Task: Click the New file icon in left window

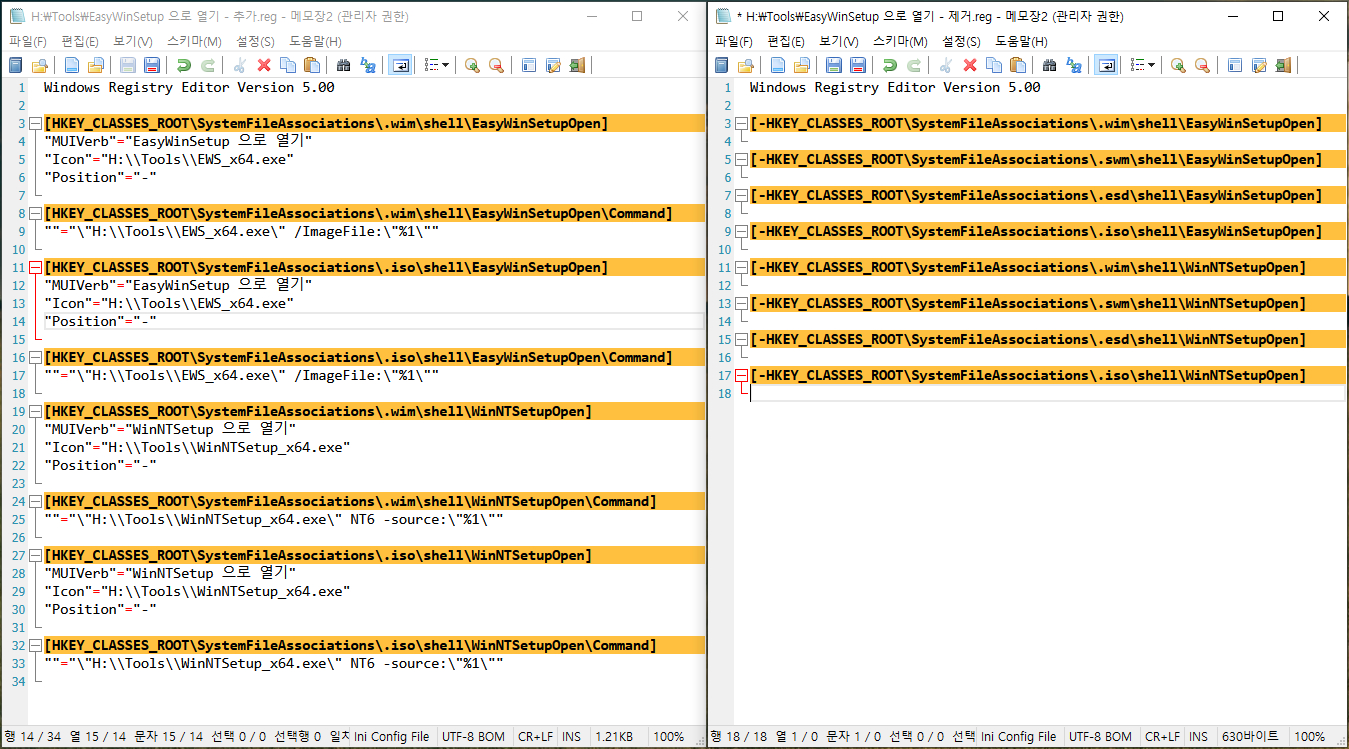Action: click(x=72, y=65)
